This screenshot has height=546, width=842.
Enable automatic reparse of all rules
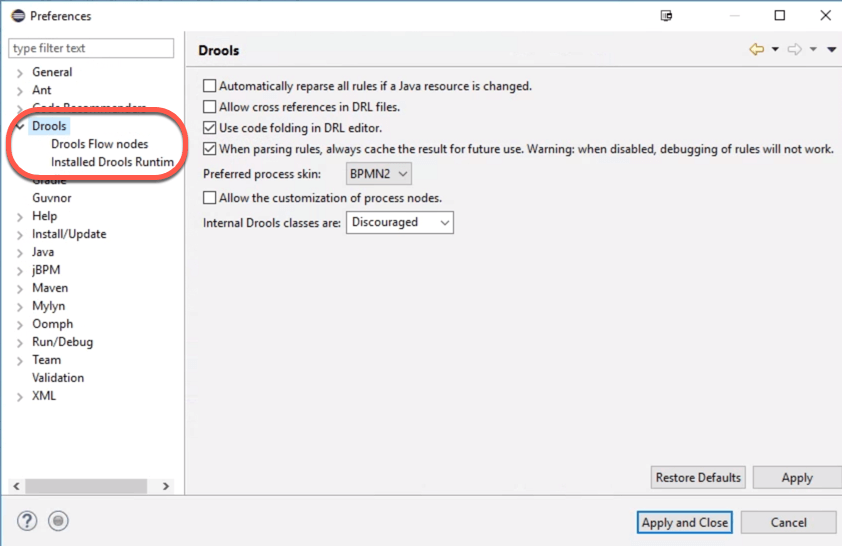tap(210, 86)
